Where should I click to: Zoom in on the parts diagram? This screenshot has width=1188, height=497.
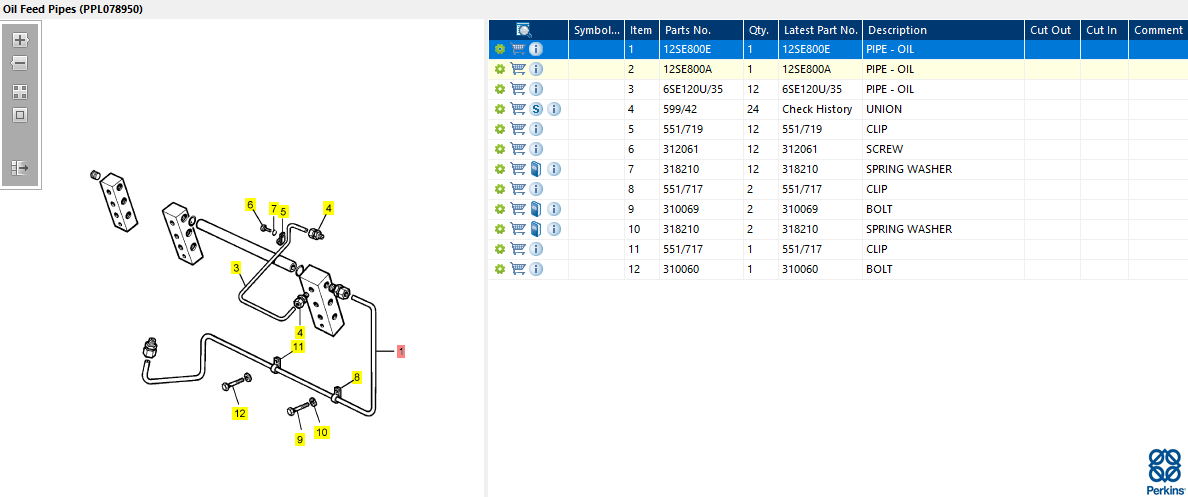pos(20,40)
